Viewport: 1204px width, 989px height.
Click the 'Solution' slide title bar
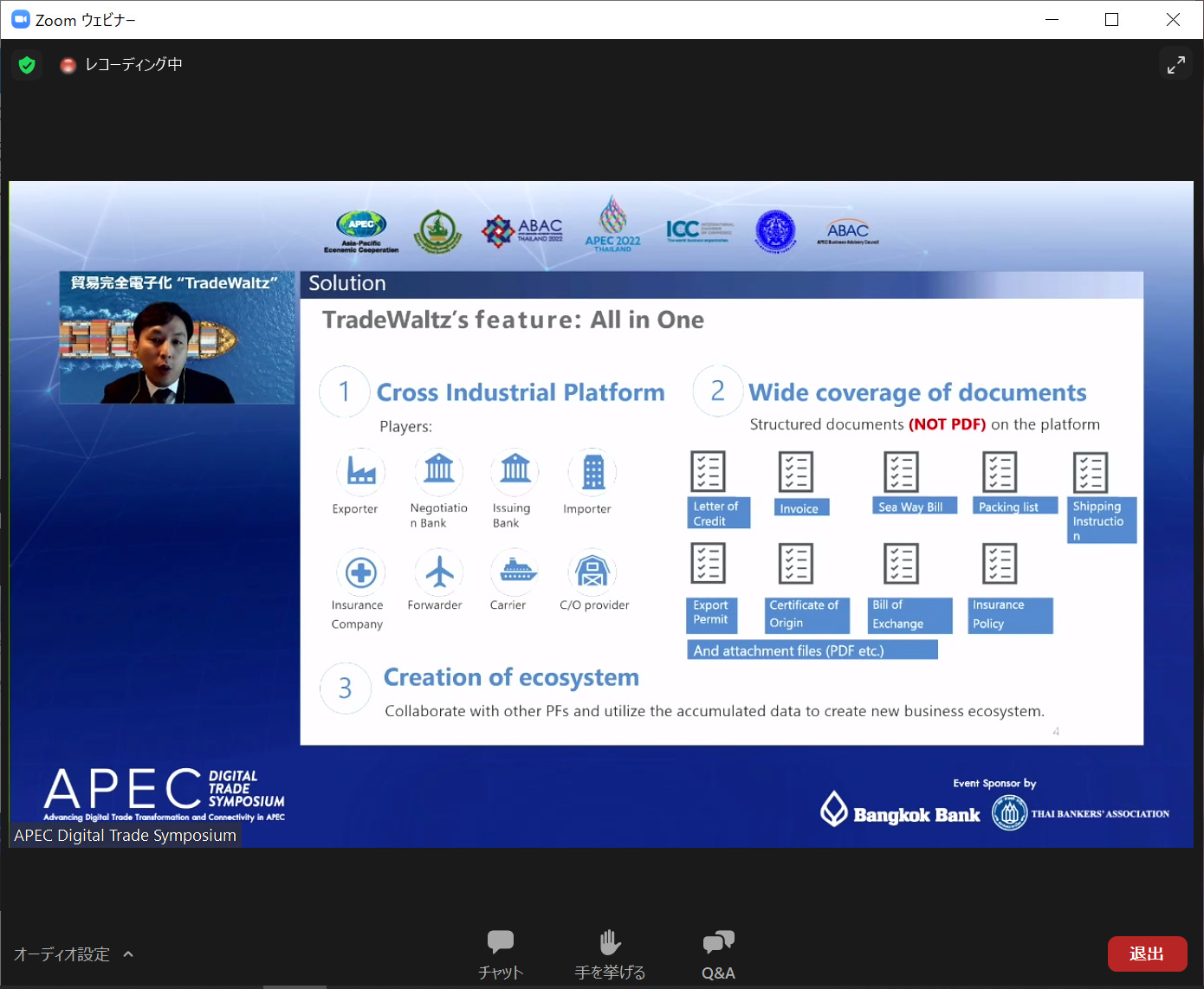(722, 284)
